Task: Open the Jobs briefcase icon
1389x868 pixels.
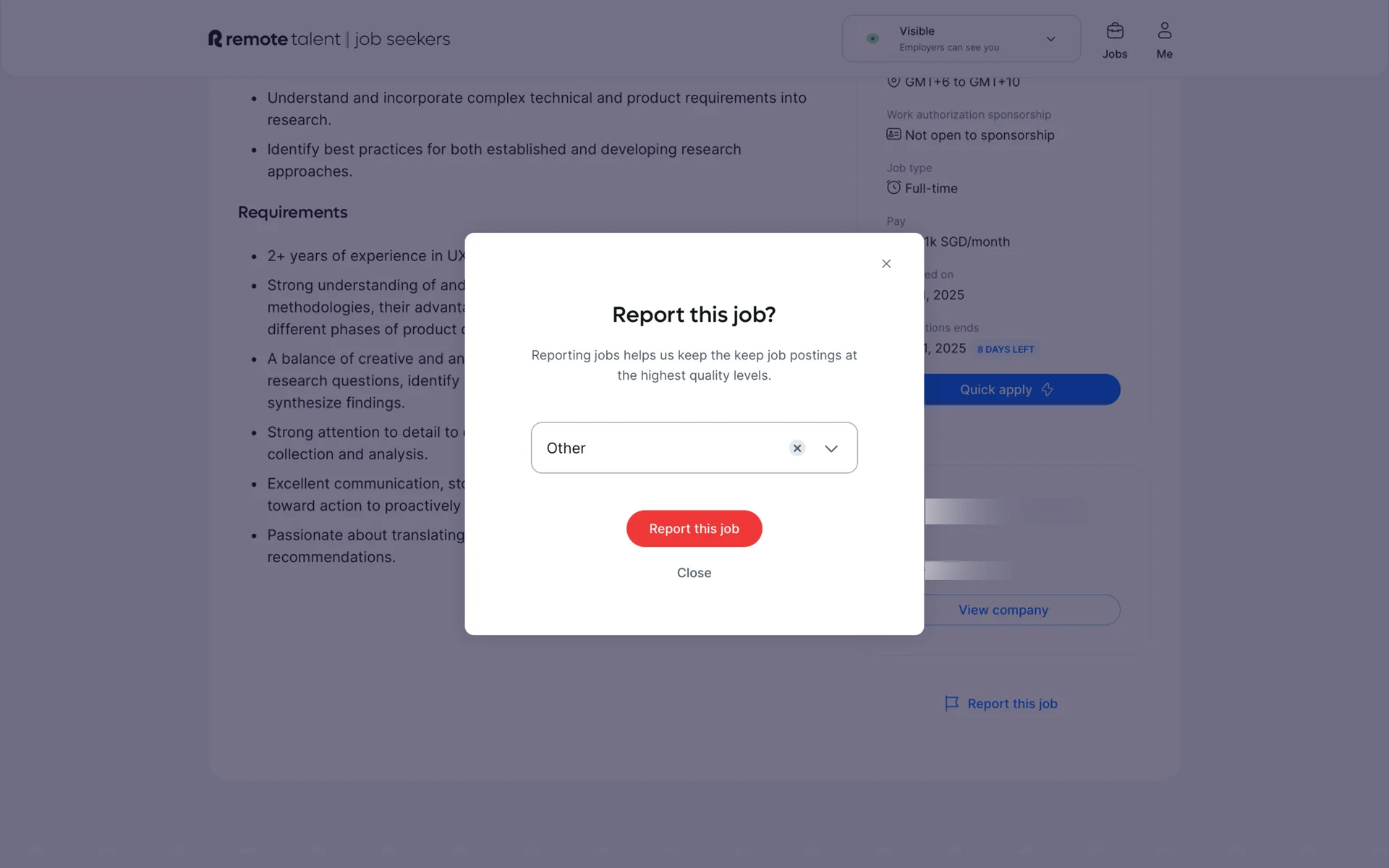Action: point(1115,30)
